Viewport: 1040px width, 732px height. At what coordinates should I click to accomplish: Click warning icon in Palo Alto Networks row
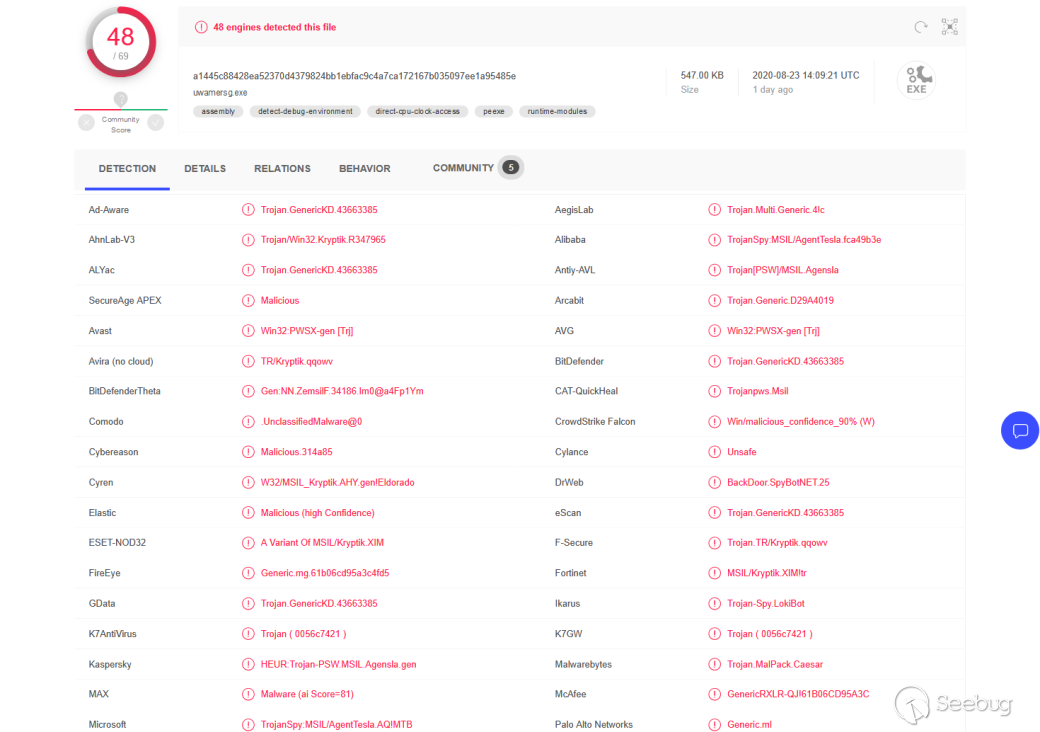[714, 725]
